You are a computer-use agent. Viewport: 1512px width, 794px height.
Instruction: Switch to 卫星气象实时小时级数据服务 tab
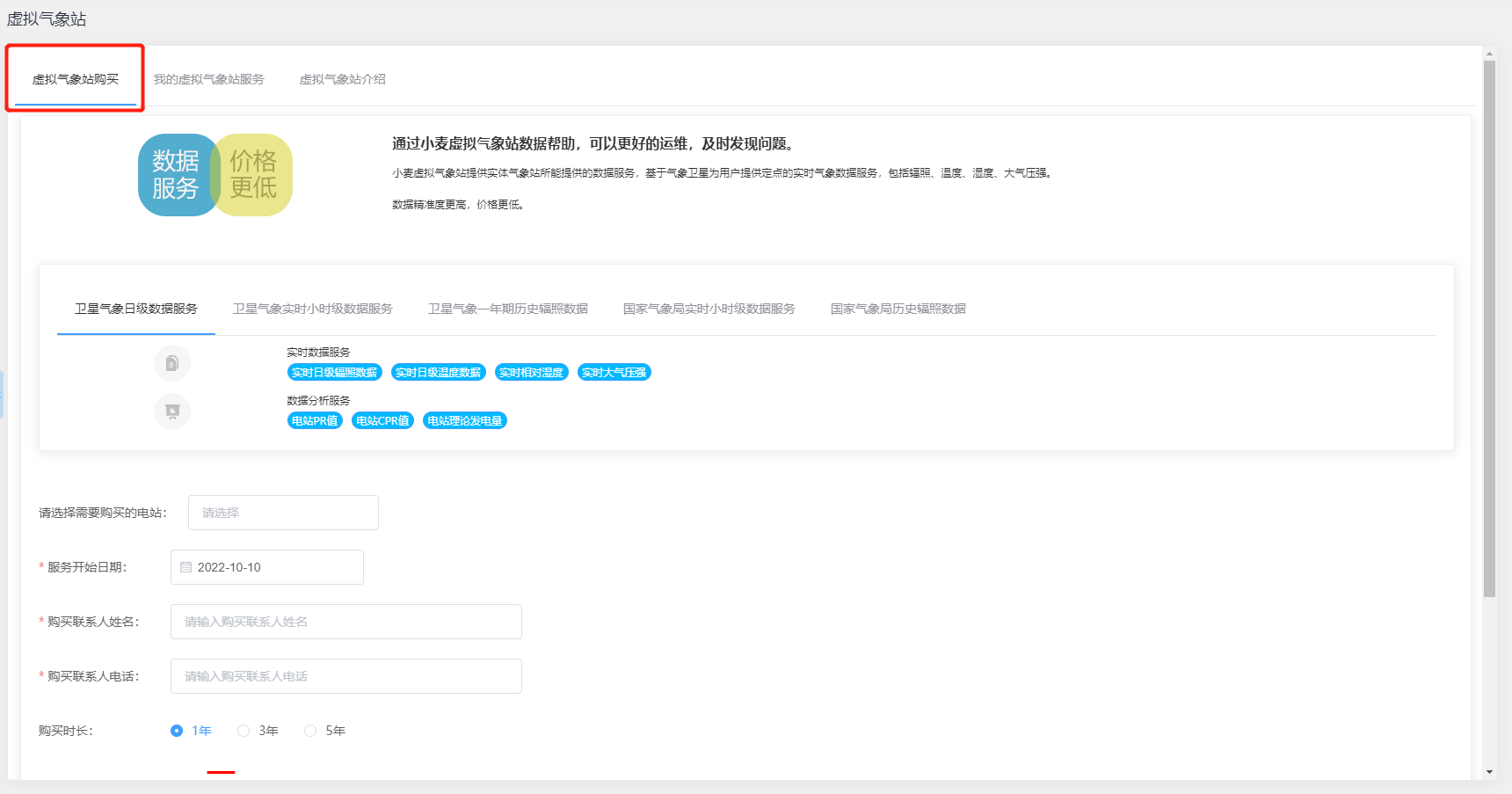click(313, 309)
